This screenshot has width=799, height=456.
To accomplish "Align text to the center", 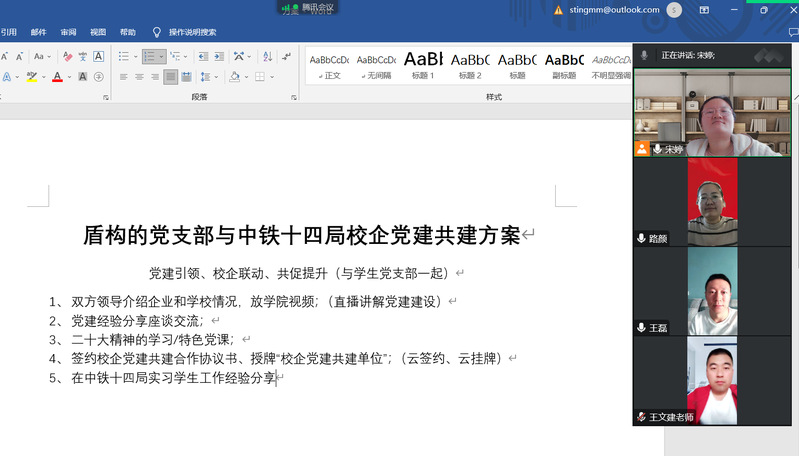I will (139, 77).
